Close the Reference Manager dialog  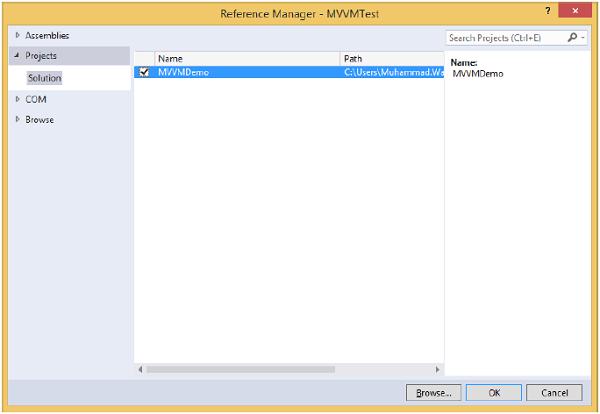580,10
